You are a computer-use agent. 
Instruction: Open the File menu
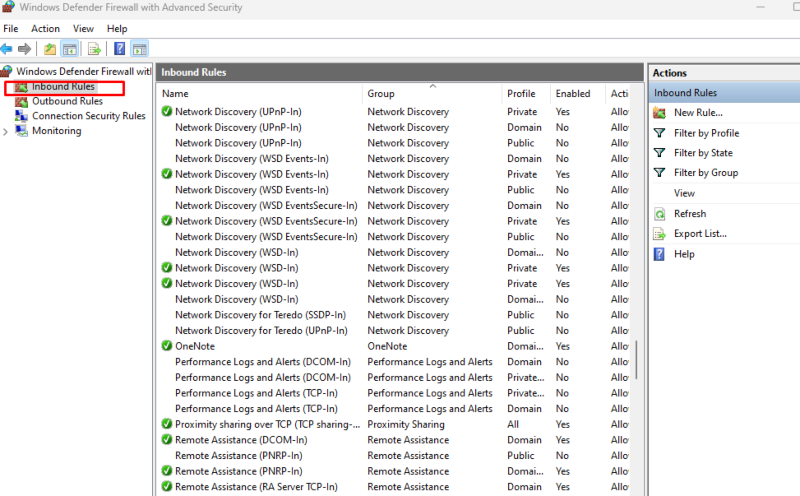click(x=11, y=29)
